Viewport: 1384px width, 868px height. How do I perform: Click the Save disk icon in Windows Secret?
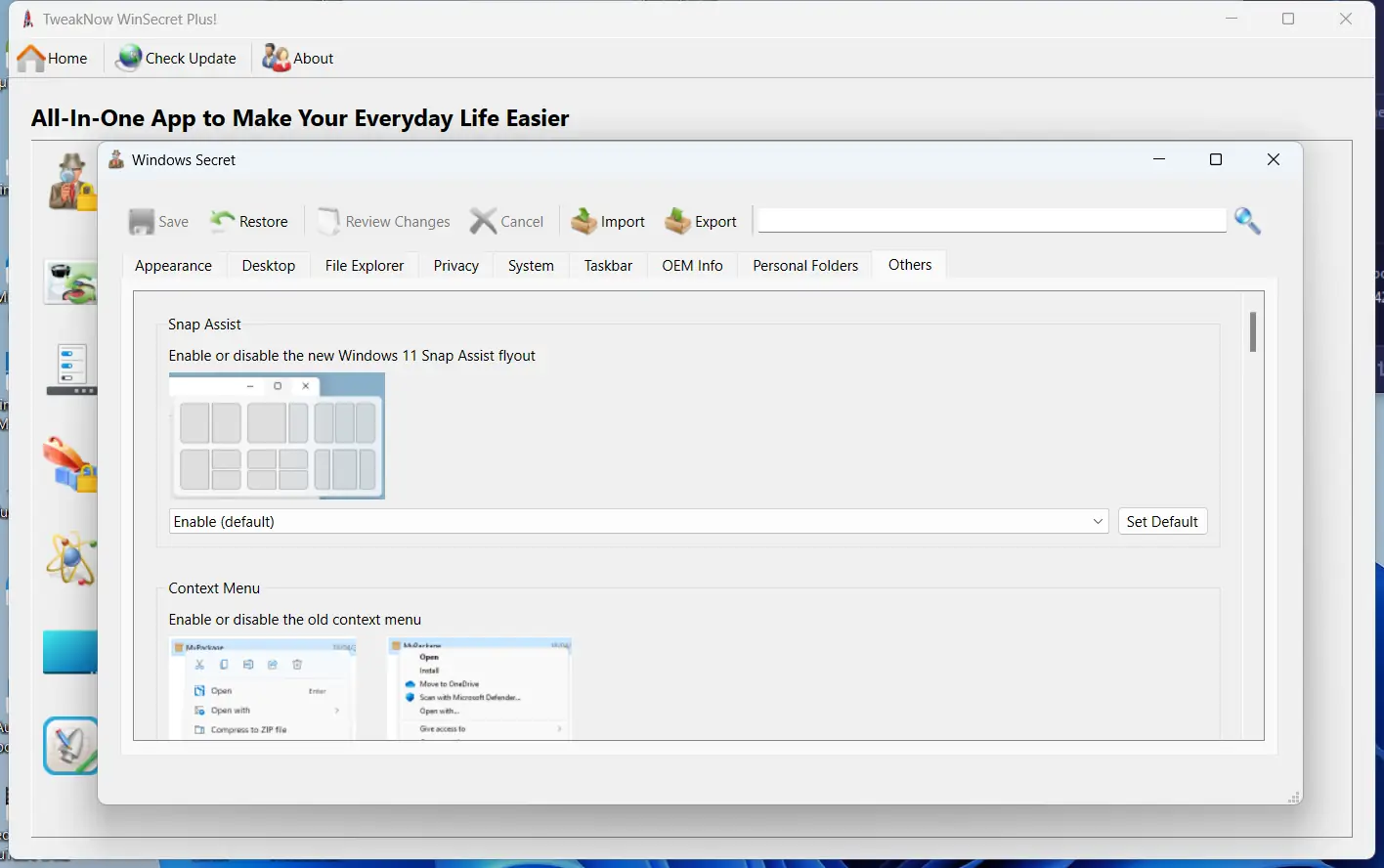[142, 222]
